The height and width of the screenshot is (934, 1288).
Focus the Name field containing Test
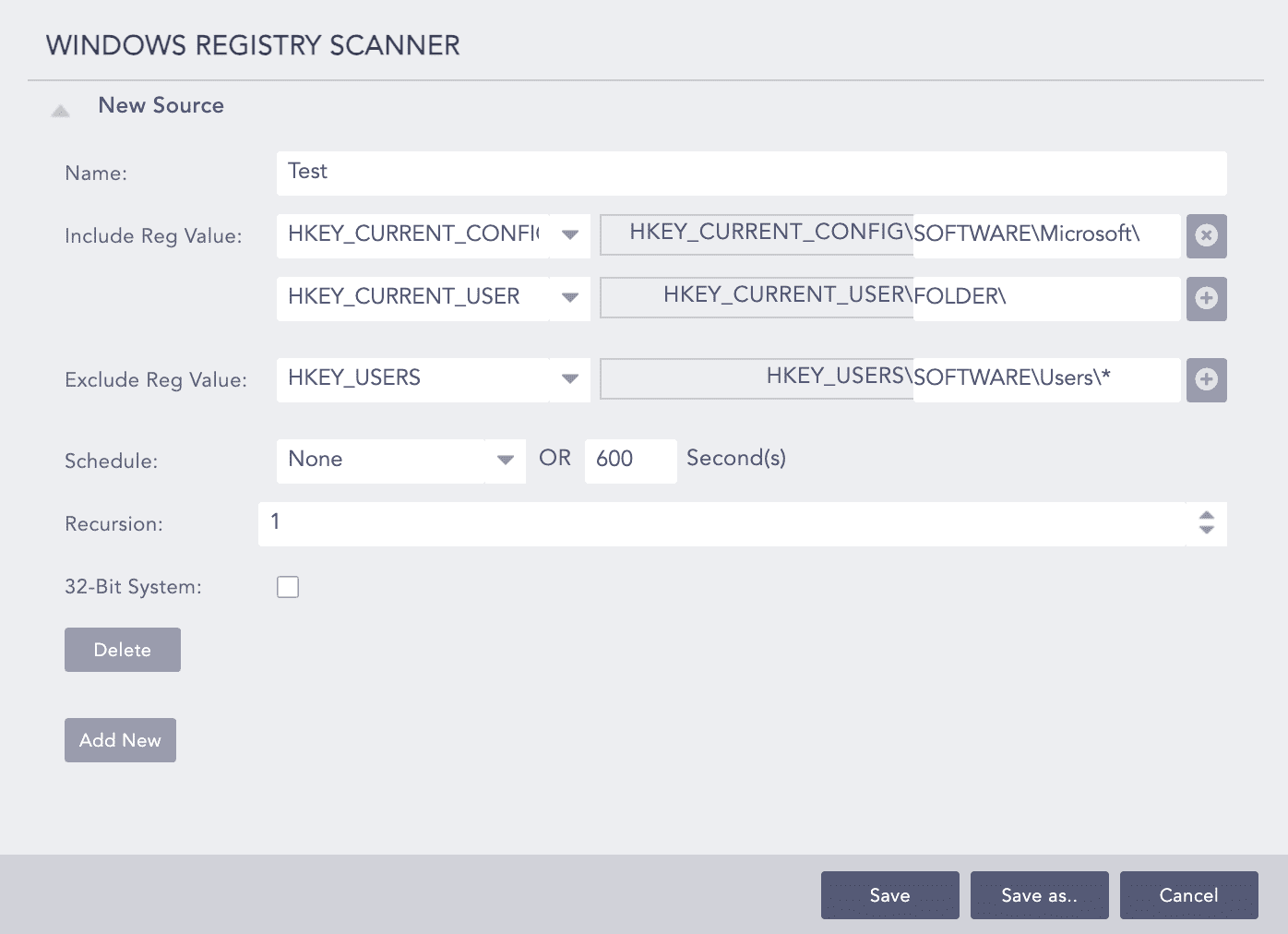[751, 173]
